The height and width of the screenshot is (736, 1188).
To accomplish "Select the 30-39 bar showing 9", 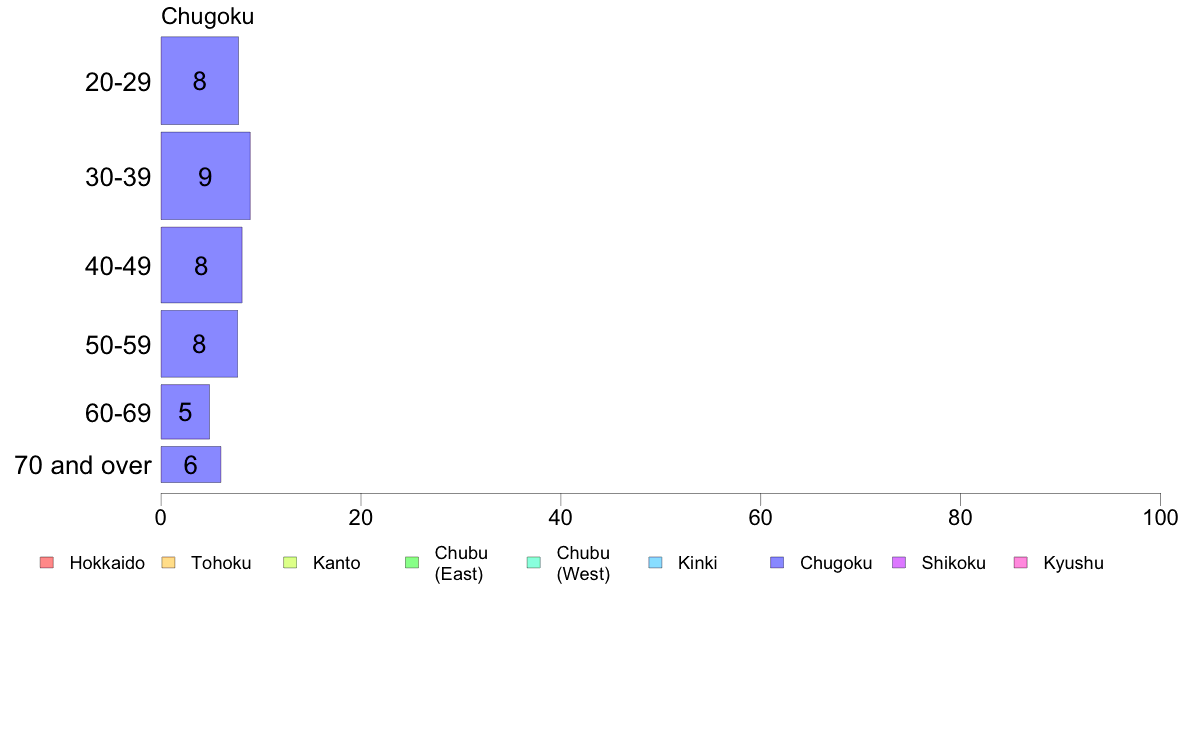I will pos(205,176).
